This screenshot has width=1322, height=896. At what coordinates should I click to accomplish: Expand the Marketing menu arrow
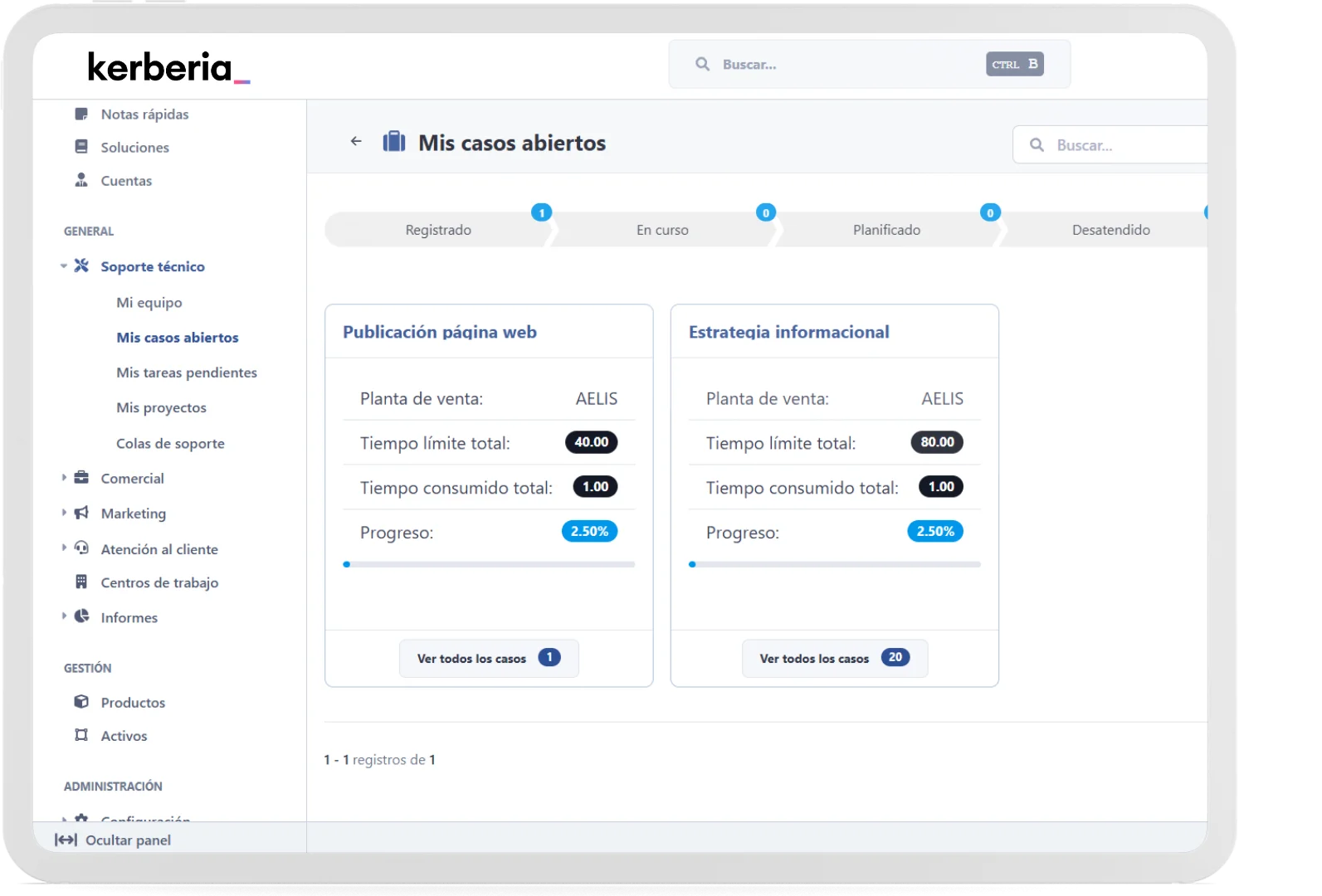pos(64,513)
